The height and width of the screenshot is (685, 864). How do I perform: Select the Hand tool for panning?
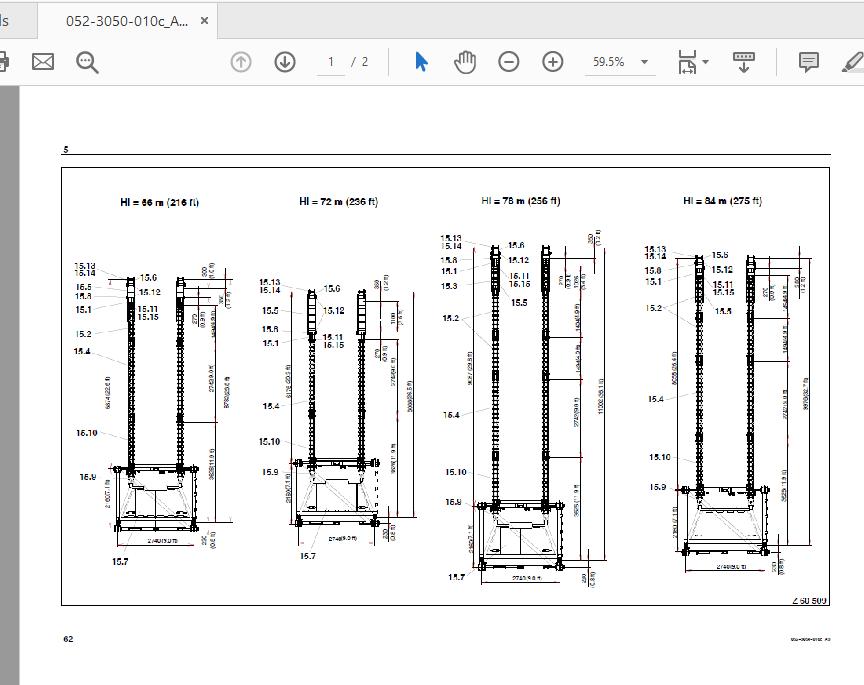point(464,61)
